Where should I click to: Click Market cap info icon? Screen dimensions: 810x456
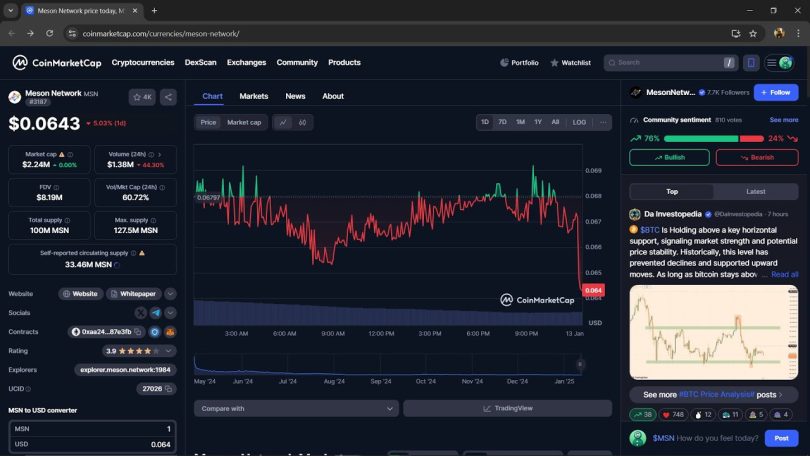70,154
